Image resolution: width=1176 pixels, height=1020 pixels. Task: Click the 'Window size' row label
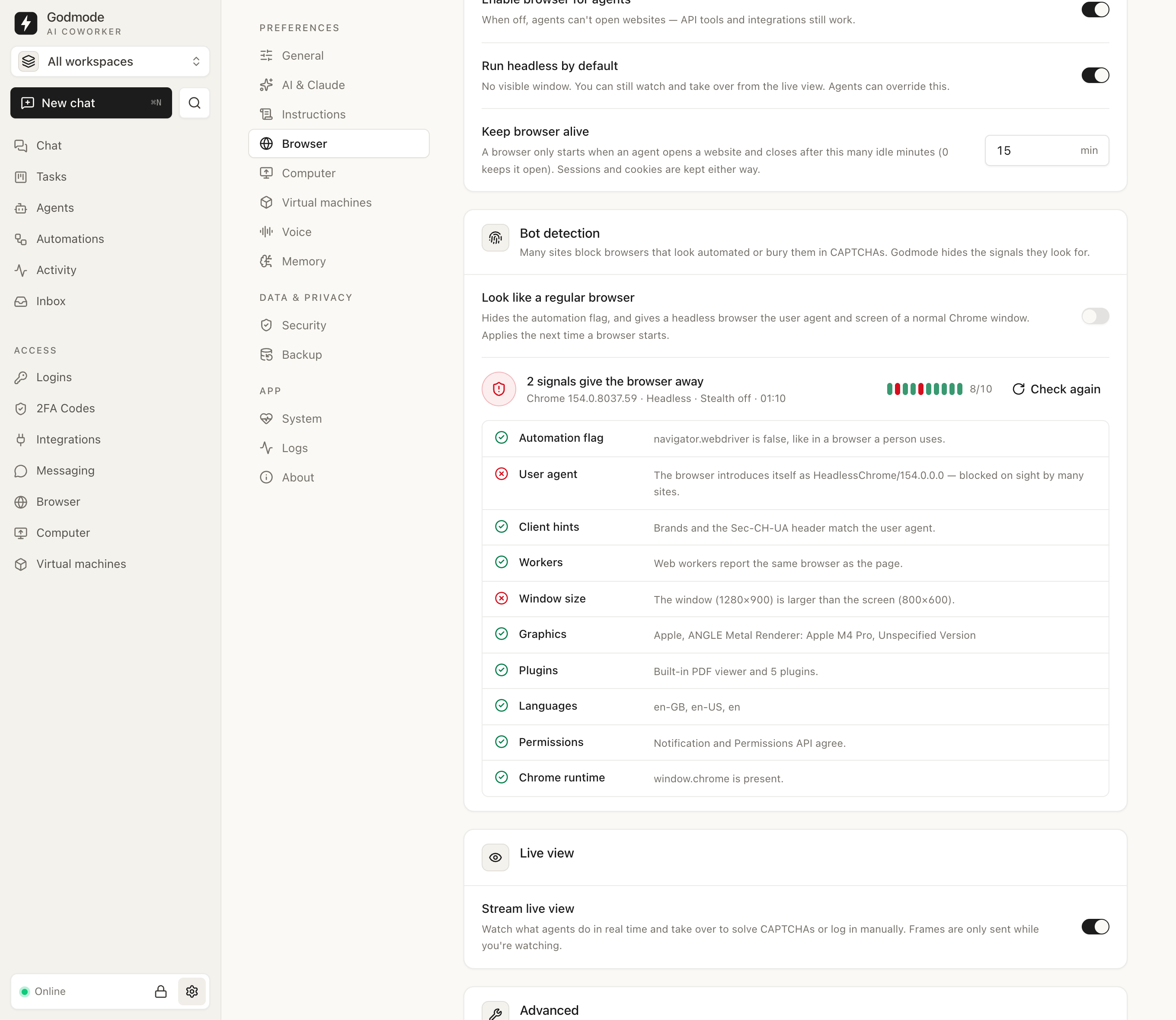click(x=552, y=599)
